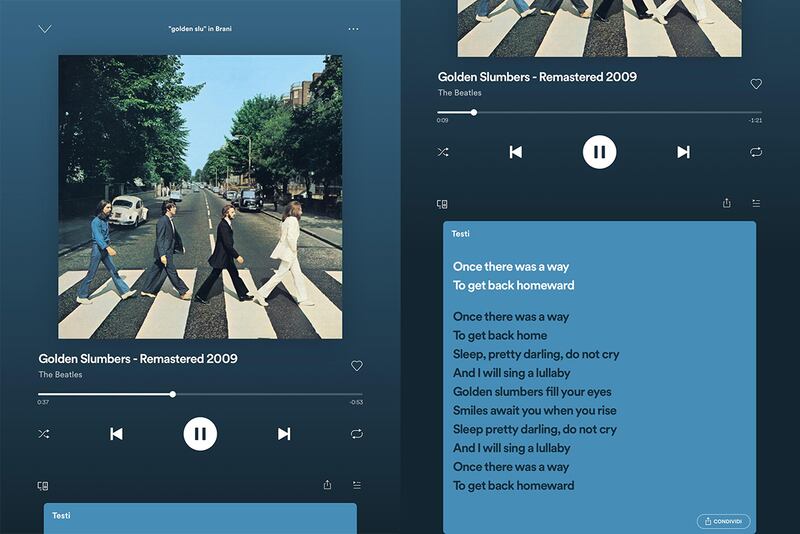The width and height of the screenshot is (800, 534).
Task: Click the song title in left player
Action: coord(138,359)
